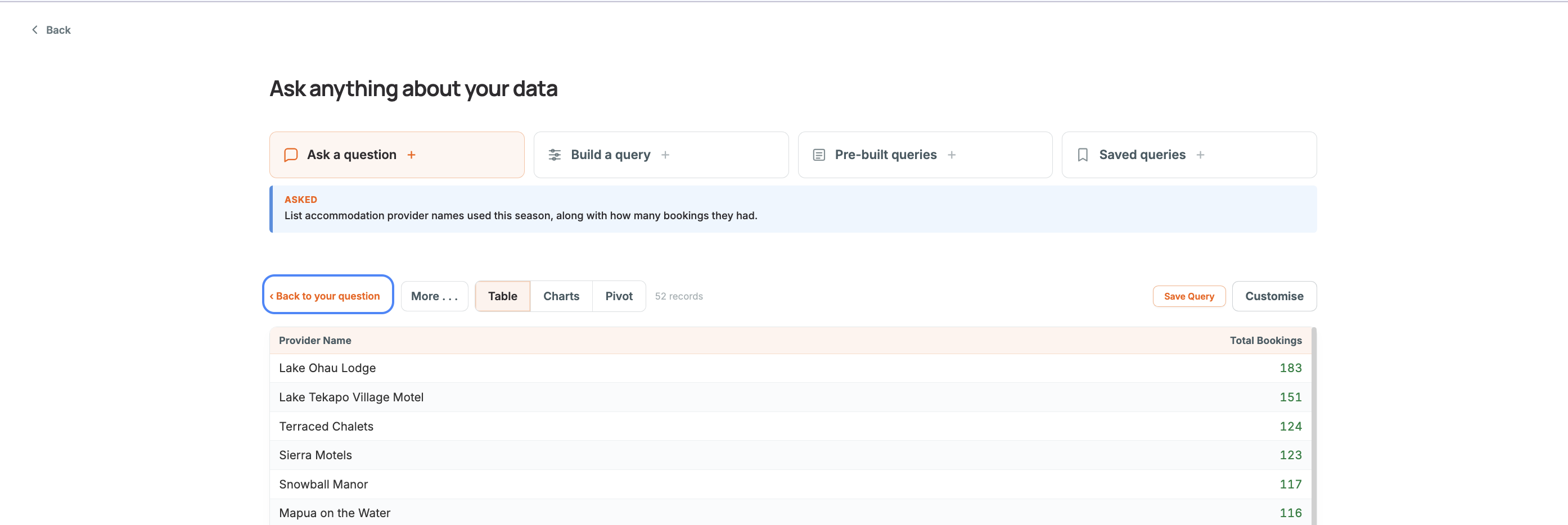Select the Snowball Manor row

790,484
